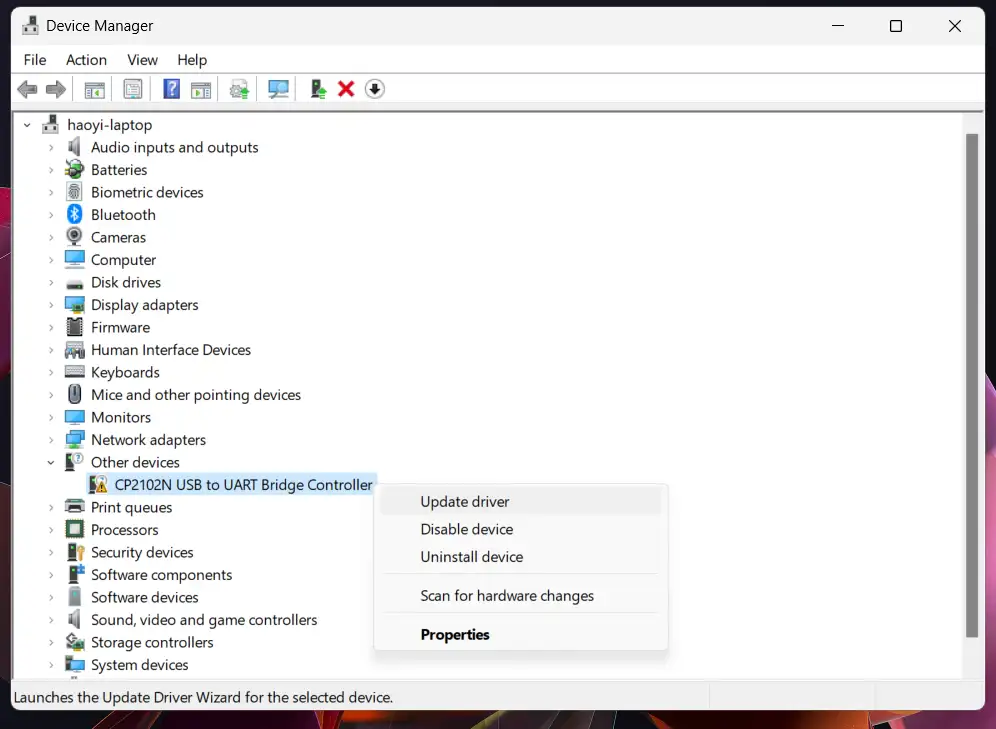Click the red Uninstall device toolbar icon
This screenshot has width=996, height=729.
pyautogui.click(x=345, y=89)
